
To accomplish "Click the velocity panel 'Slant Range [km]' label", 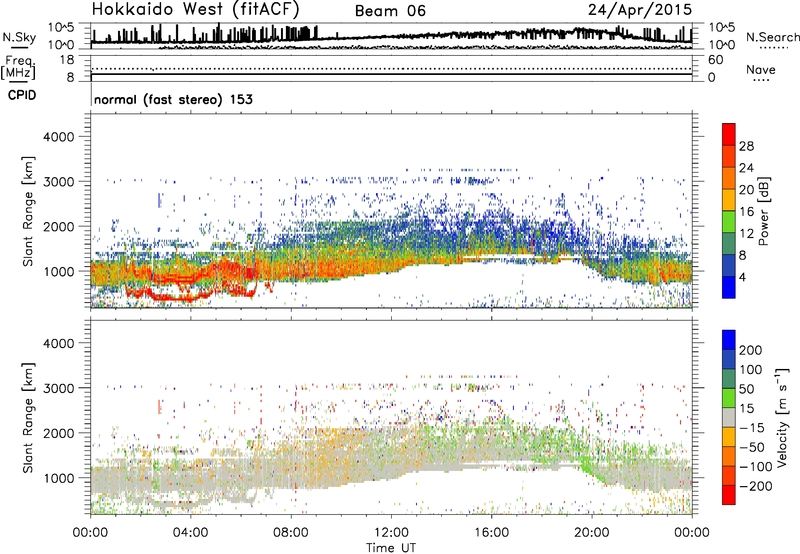I will [28, 418].
